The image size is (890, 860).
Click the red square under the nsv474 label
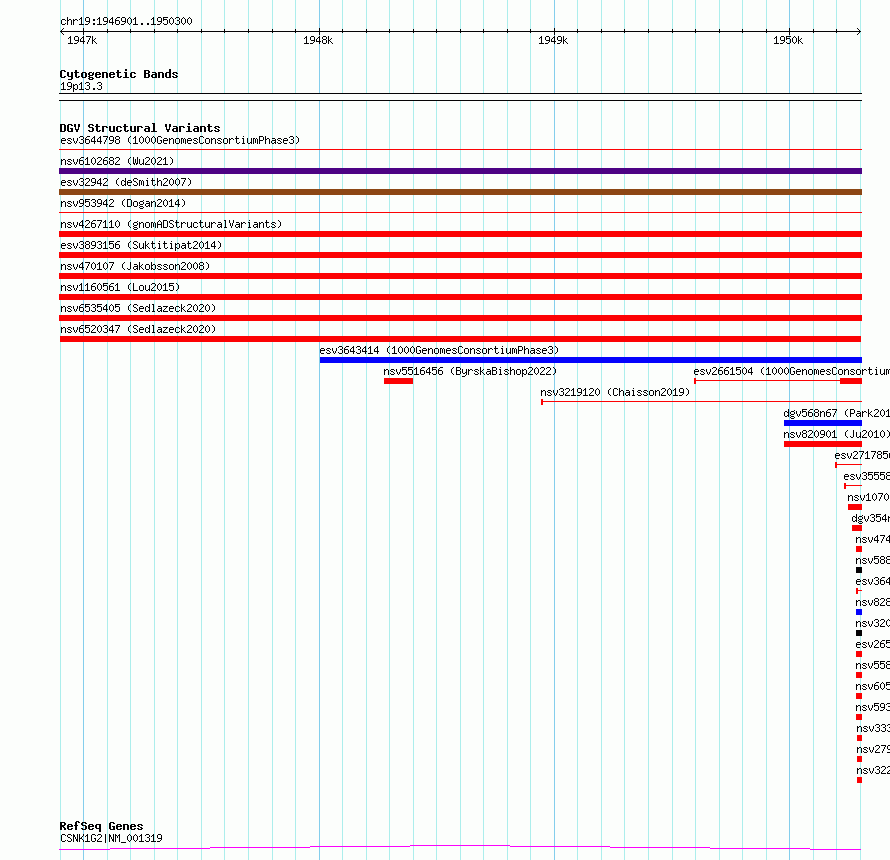point(859,549)
